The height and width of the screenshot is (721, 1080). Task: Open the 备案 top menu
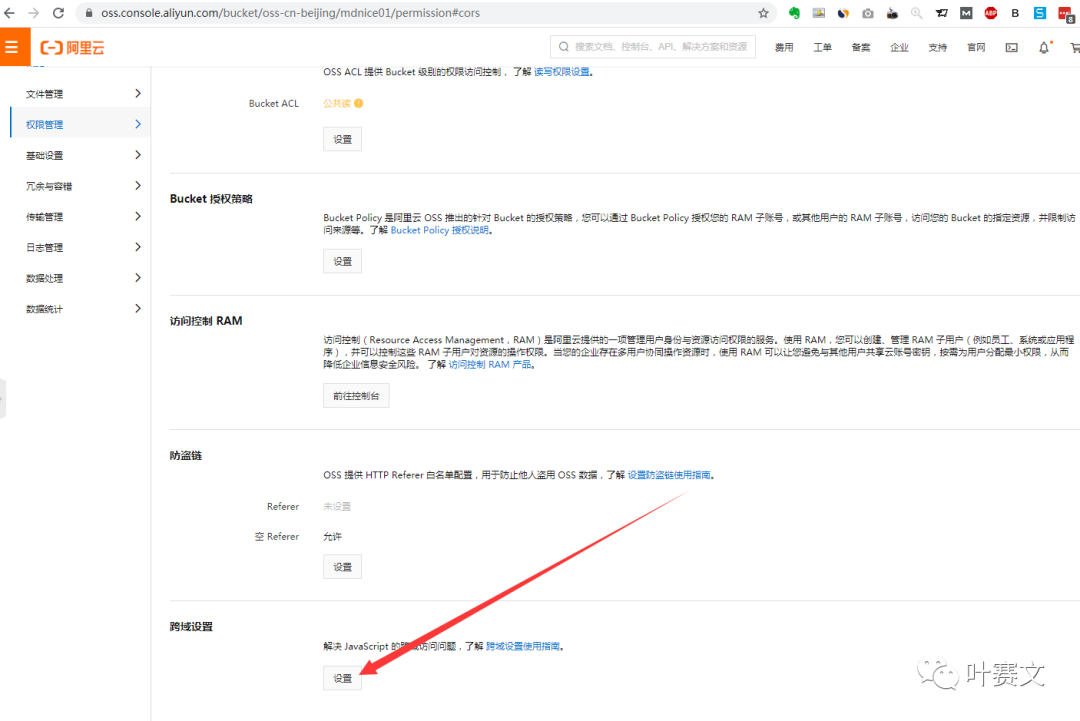tap(861, 48)
